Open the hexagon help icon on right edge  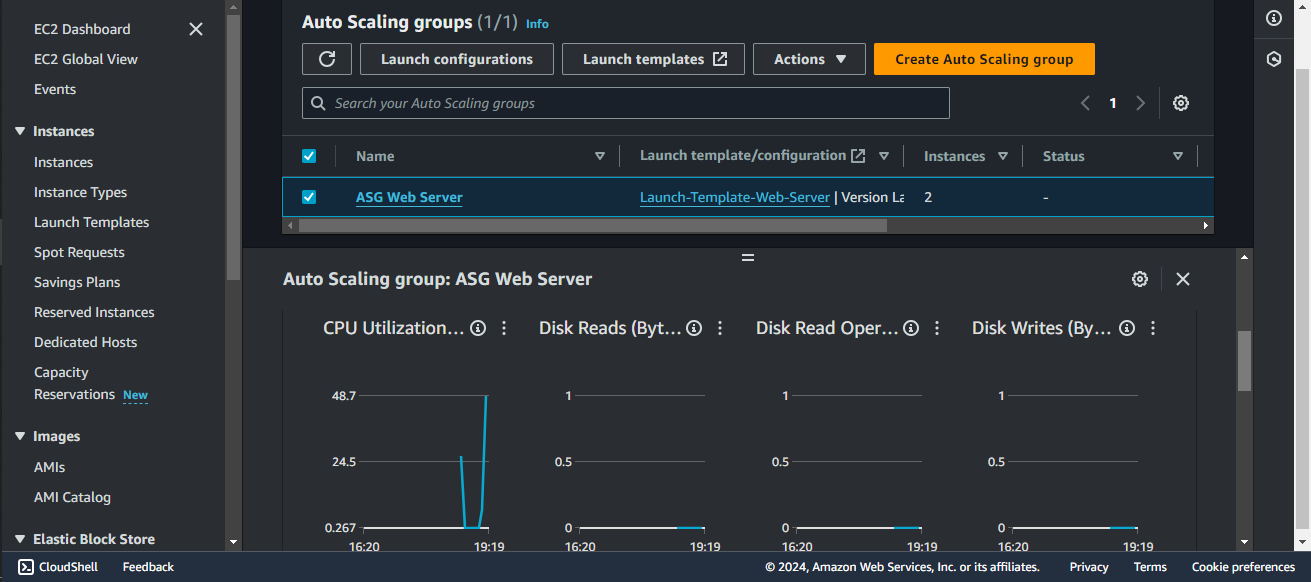1274,59
